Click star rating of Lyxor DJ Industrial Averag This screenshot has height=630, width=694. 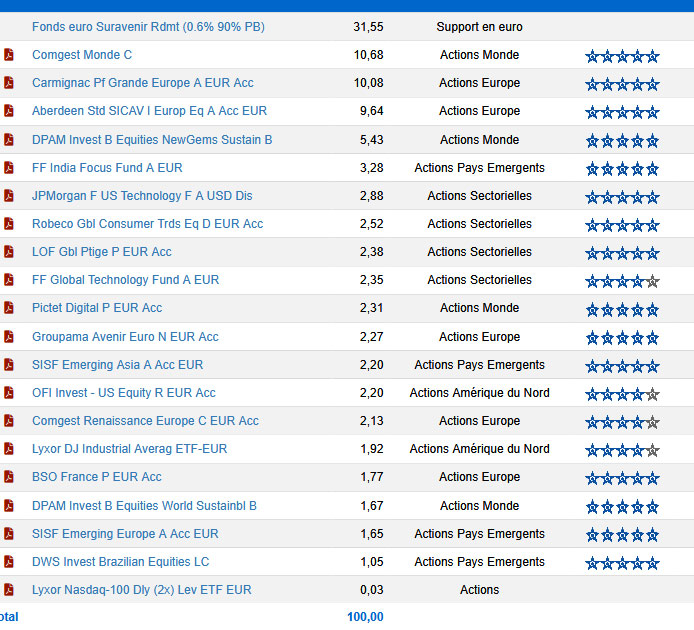[x=622, y=450]
